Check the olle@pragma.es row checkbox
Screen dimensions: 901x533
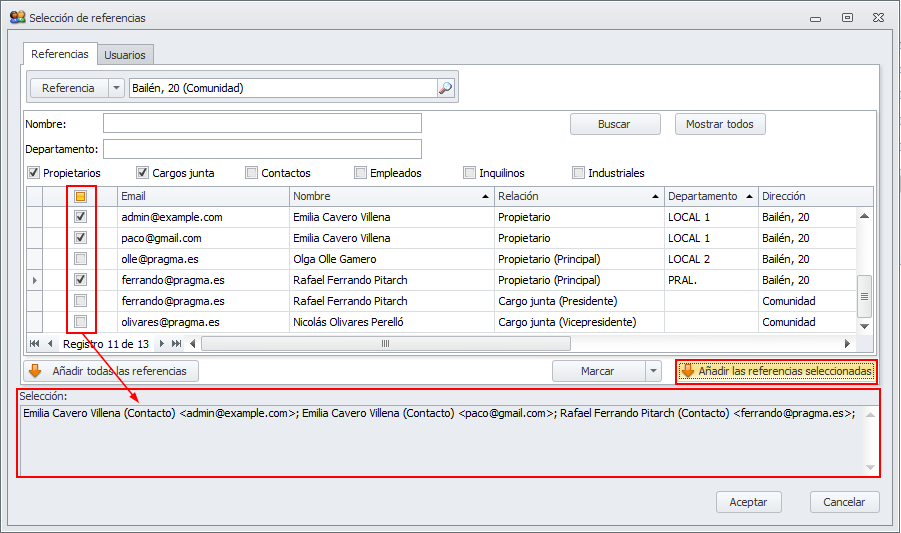(x=81, y=259)
